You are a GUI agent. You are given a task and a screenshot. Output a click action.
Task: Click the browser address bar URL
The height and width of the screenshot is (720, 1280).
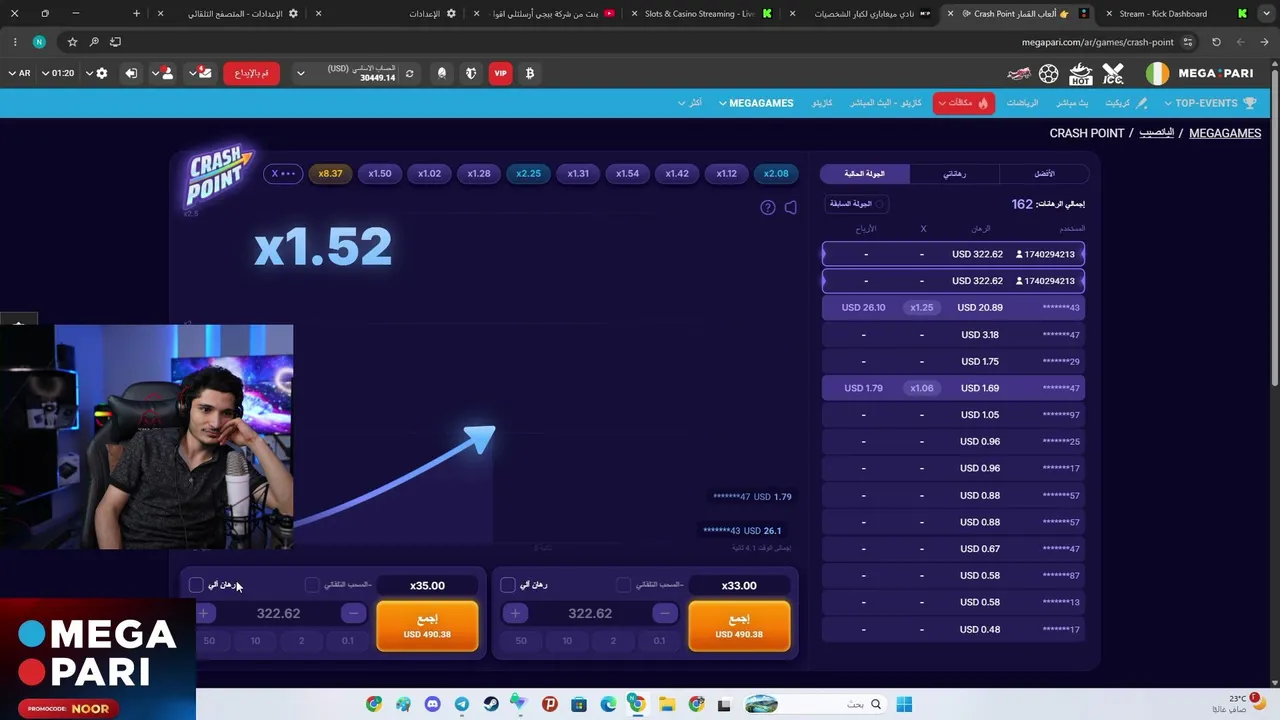[x=1097, y=42]
